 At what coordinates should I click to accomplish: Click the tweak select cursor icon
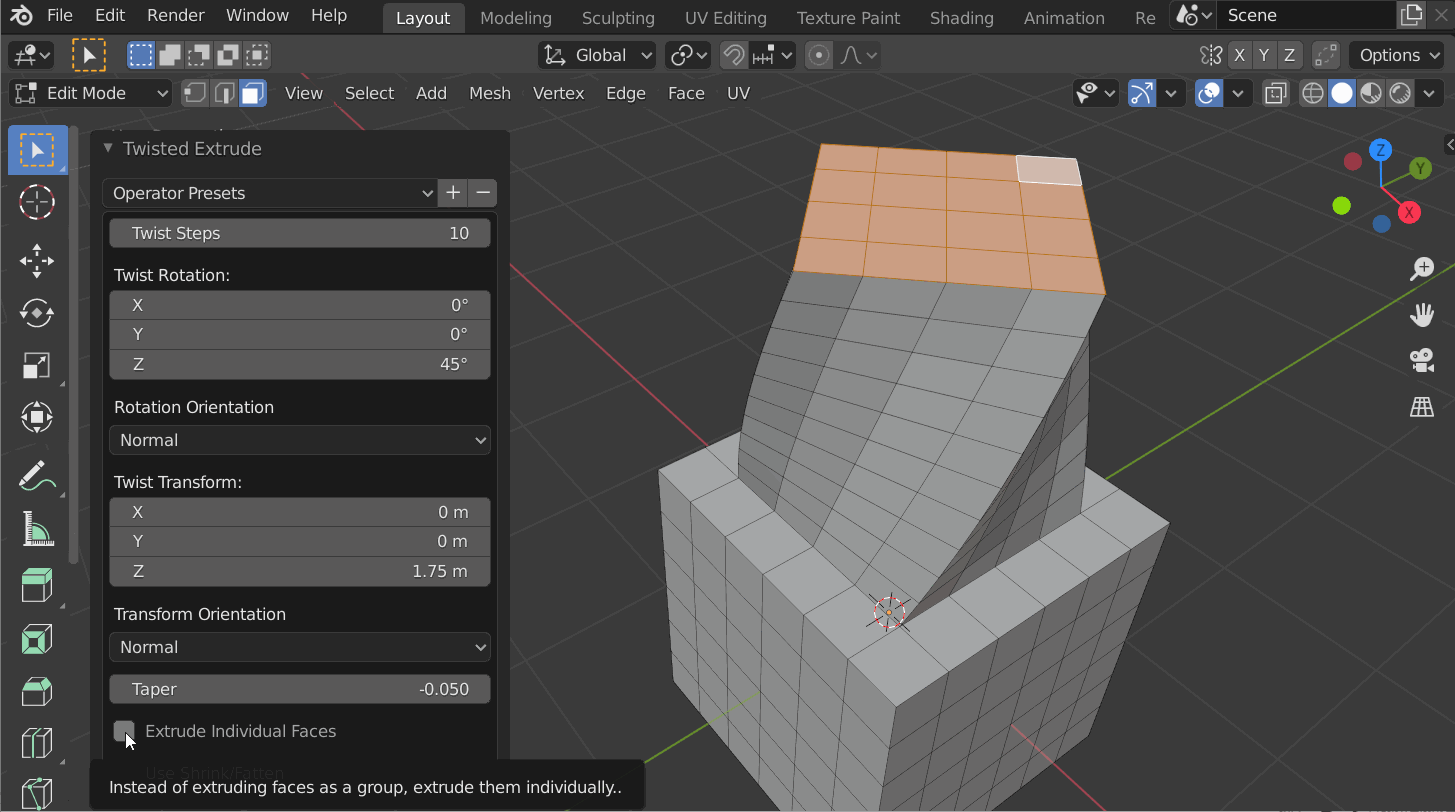pyautogui.click(x=89, y=55)
